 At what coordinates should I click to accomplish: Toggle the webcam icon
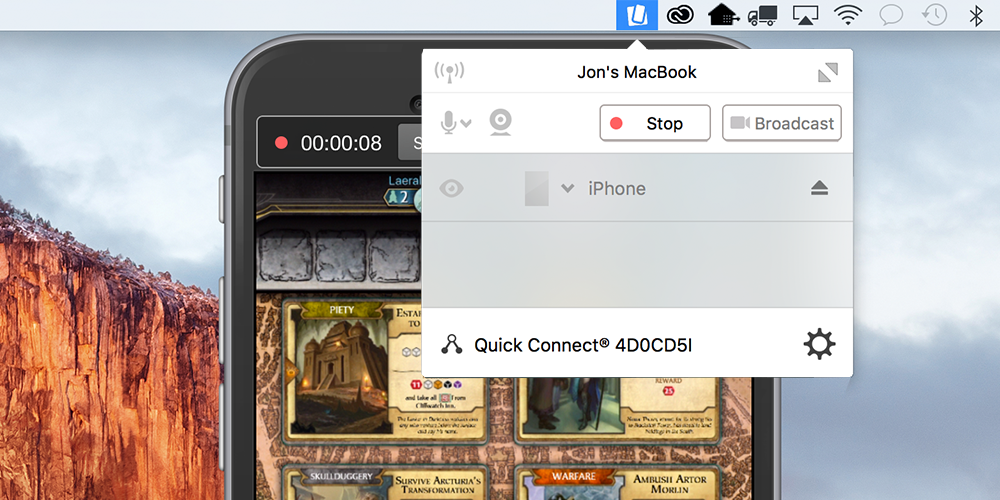coord(500,122)
